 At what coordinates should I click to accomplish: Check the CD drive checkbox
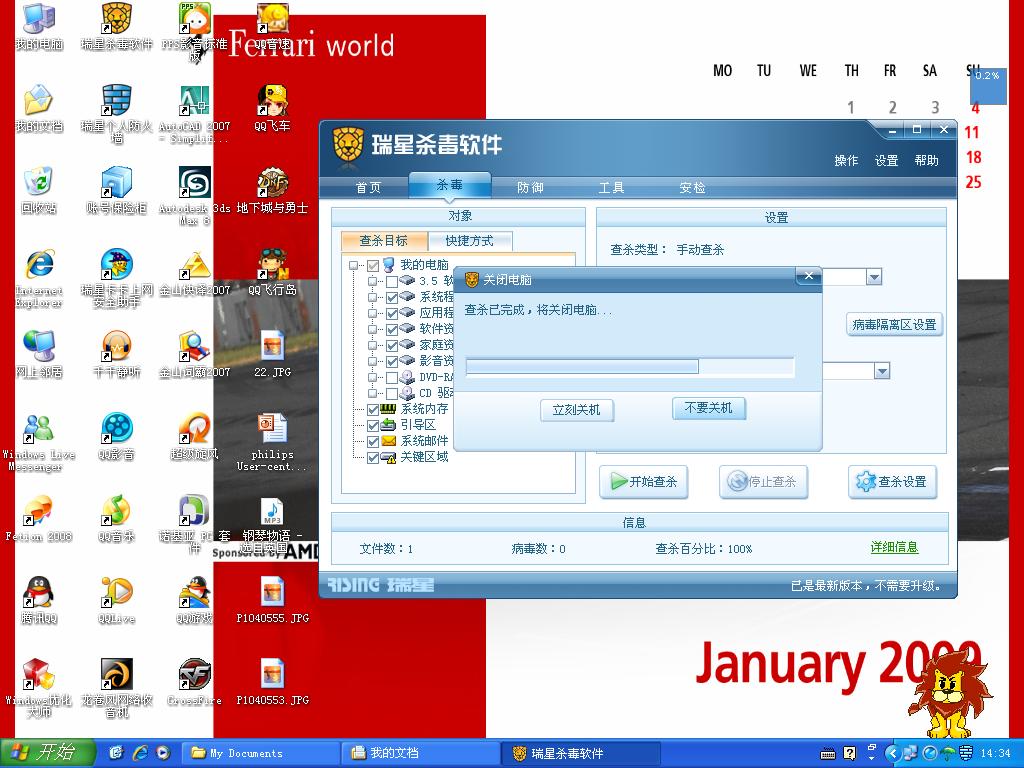(x=392, y=394)
